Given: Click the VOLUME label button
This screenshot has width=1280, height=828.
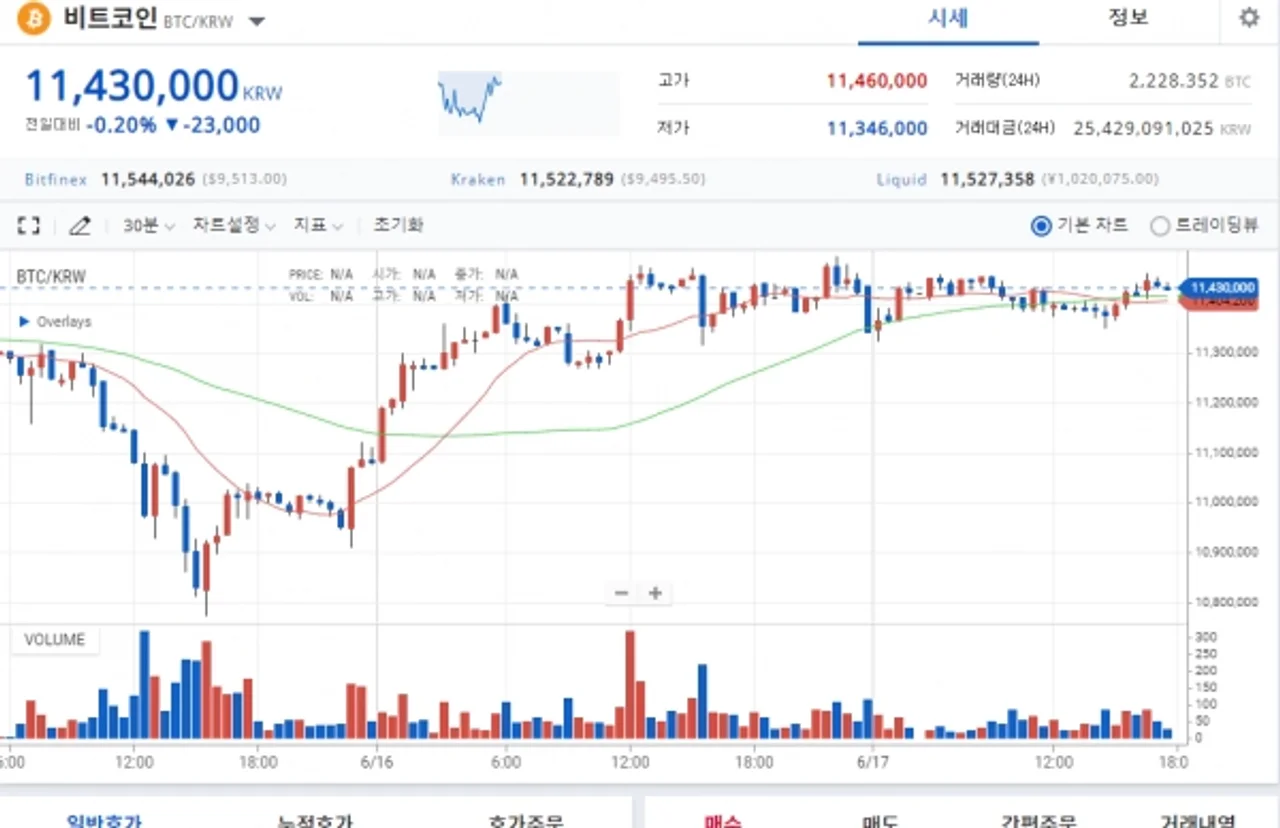Looking at the screenshot, I should click(55, 640).
